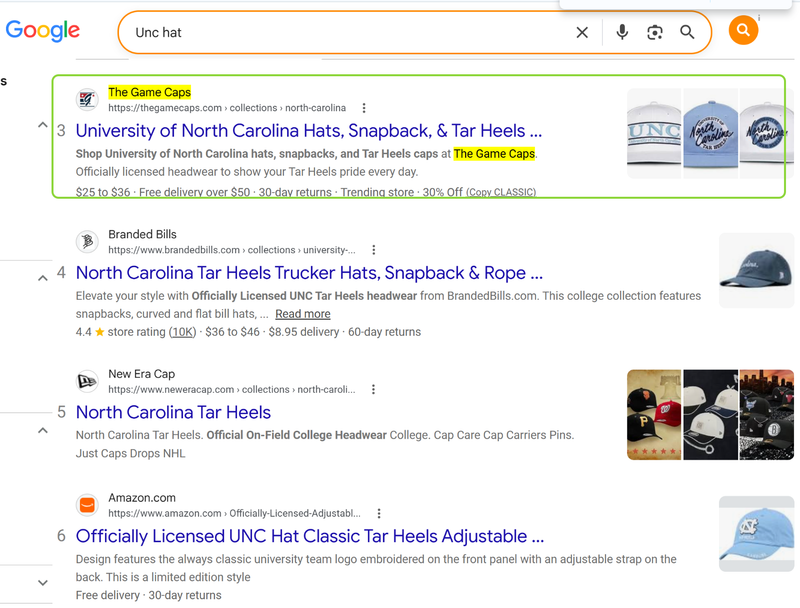Click 'Free delivery · 30-day returns' Amazon text
Viewport: 800px width, 608px height.
pyautogui.click(x=148, y=595)
